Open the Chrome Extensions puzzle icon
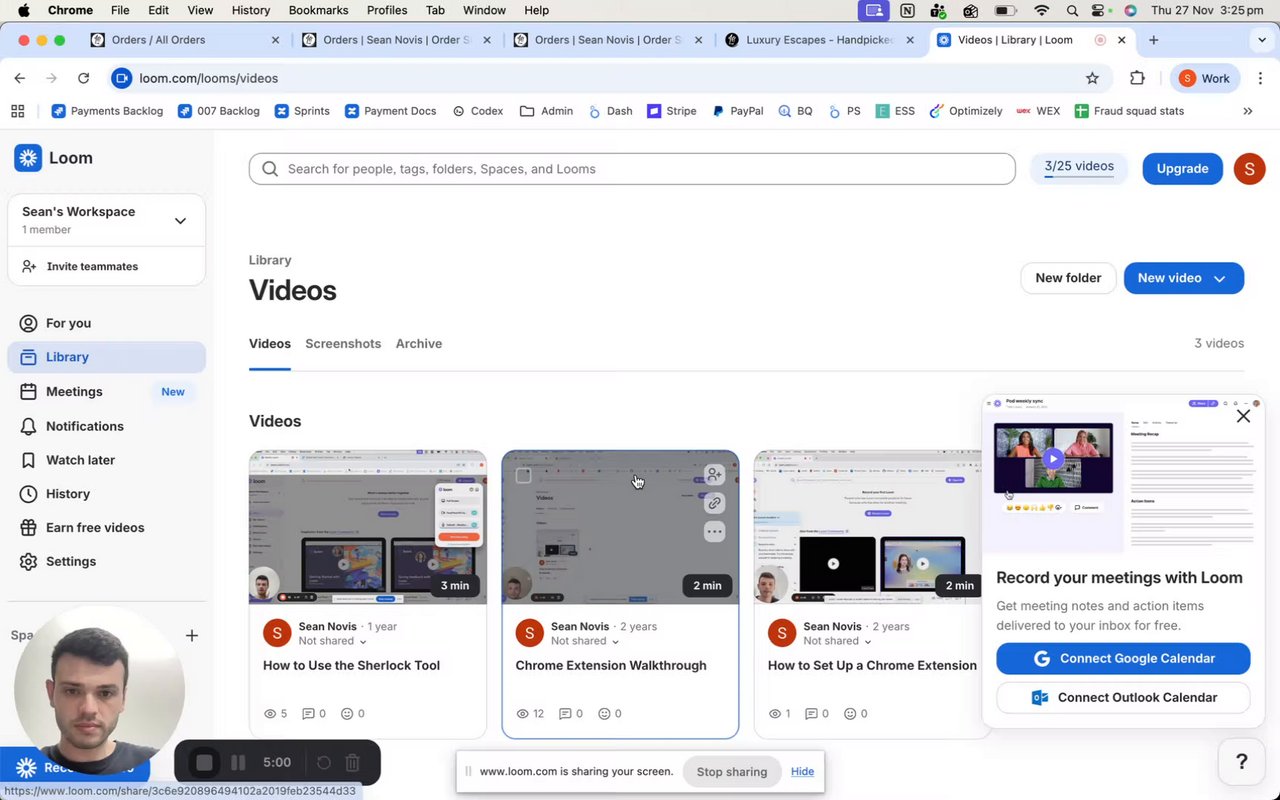Image resolution: width=1280 pixels, height=800 pixels. (x=1137, y=78)
